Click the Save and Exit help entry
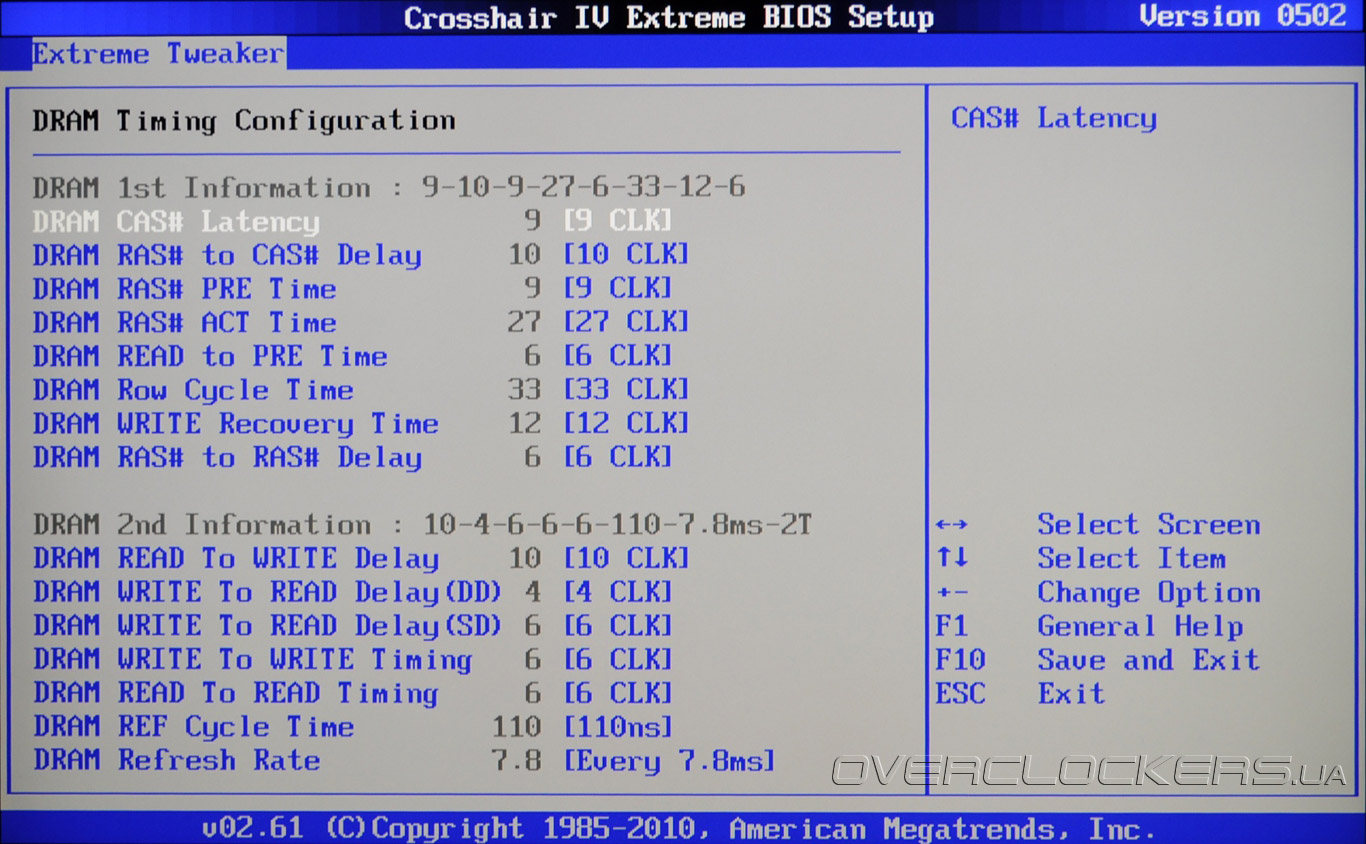Image resolution: width=1366 pixels, height=844 pixels. 1149,660
